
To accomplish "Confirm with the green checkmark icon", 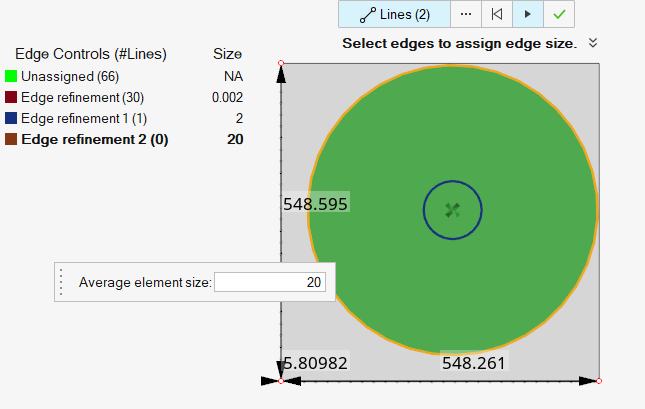I will pos(559,14).
